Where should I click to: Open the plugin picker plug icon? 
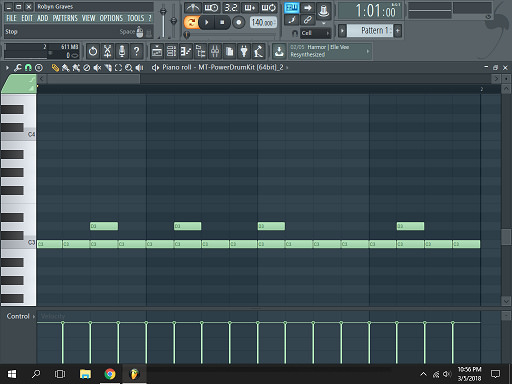pos(244,51)
